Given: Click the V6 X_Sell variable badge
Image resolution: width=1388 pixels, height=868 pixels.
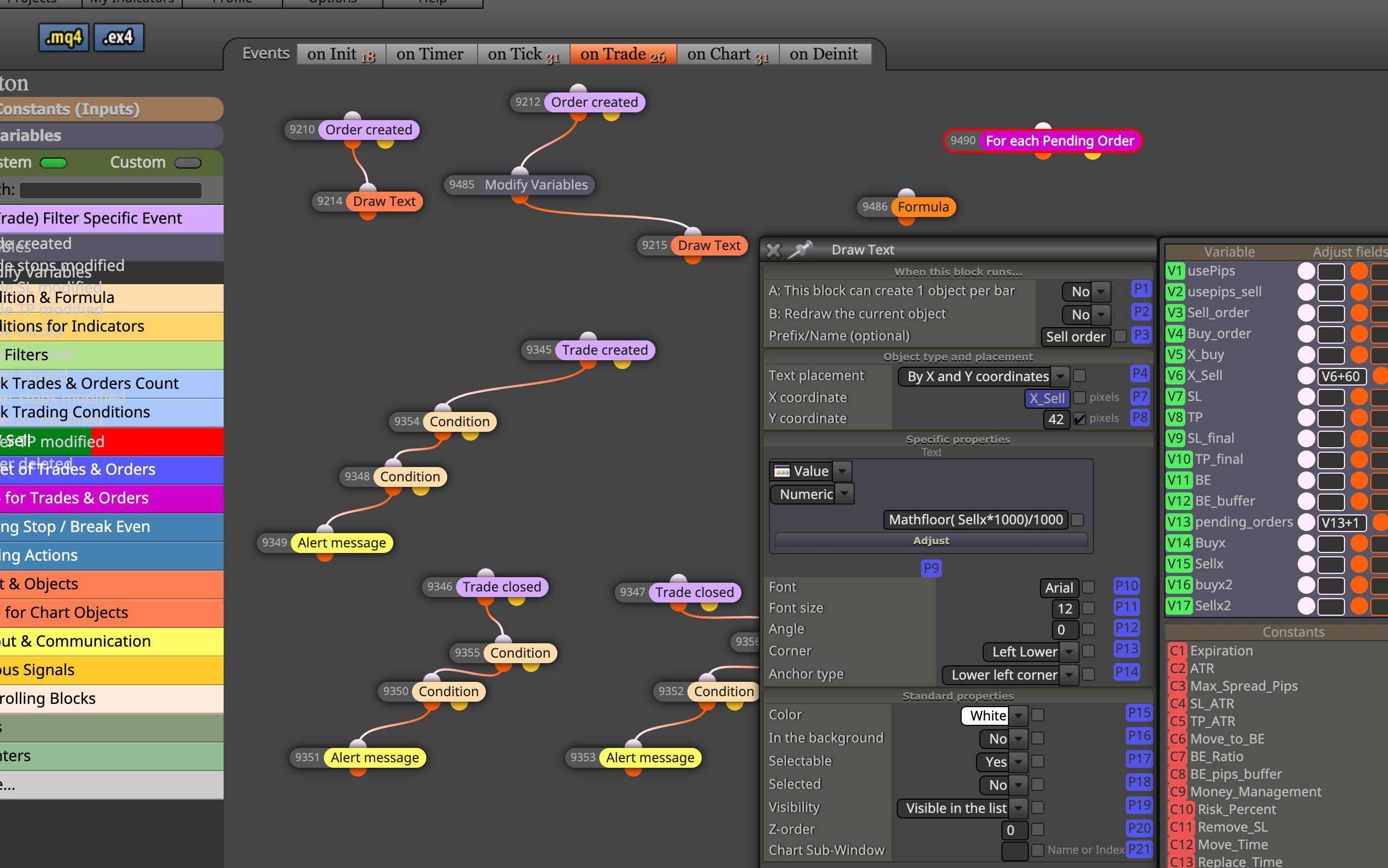Looking at the screenshot, I should (x=1175, y=376).
